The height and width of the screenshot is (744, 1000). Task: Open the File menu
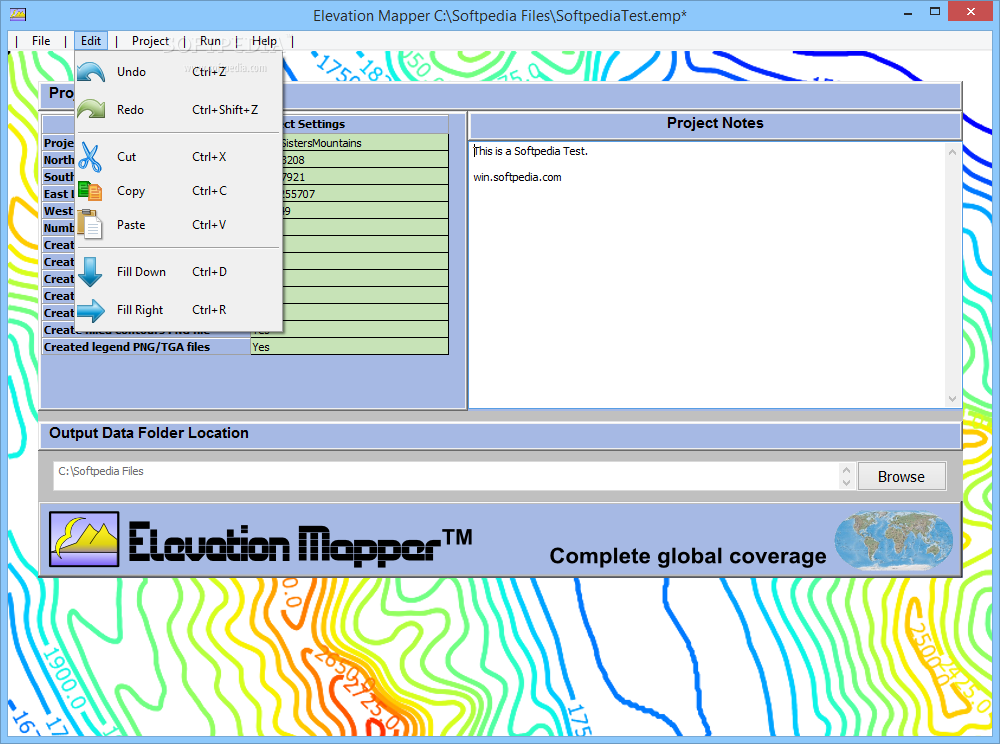(x=41, y=41)
